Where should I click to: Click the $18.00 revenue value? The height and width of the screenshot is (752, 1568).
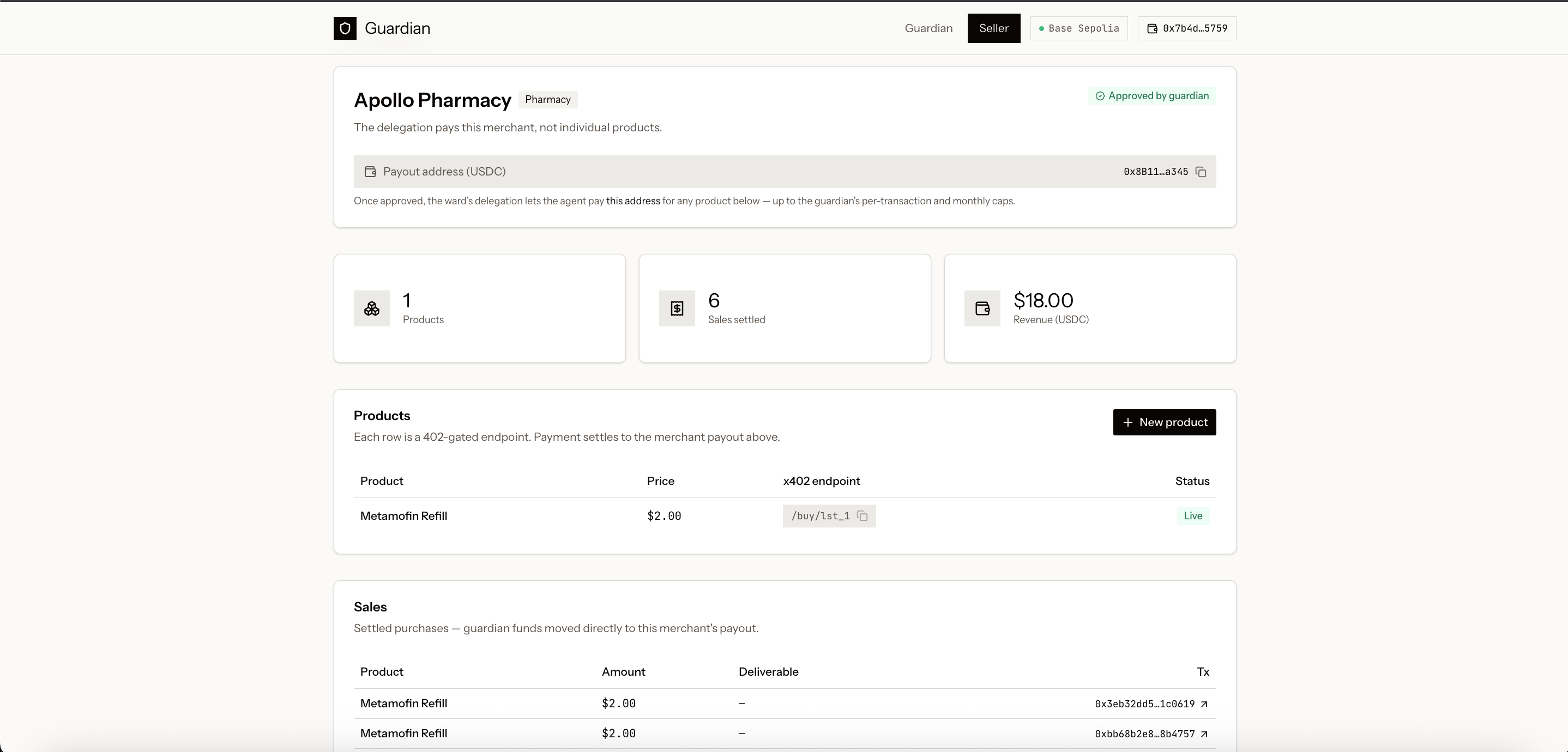pos(1042,301)
